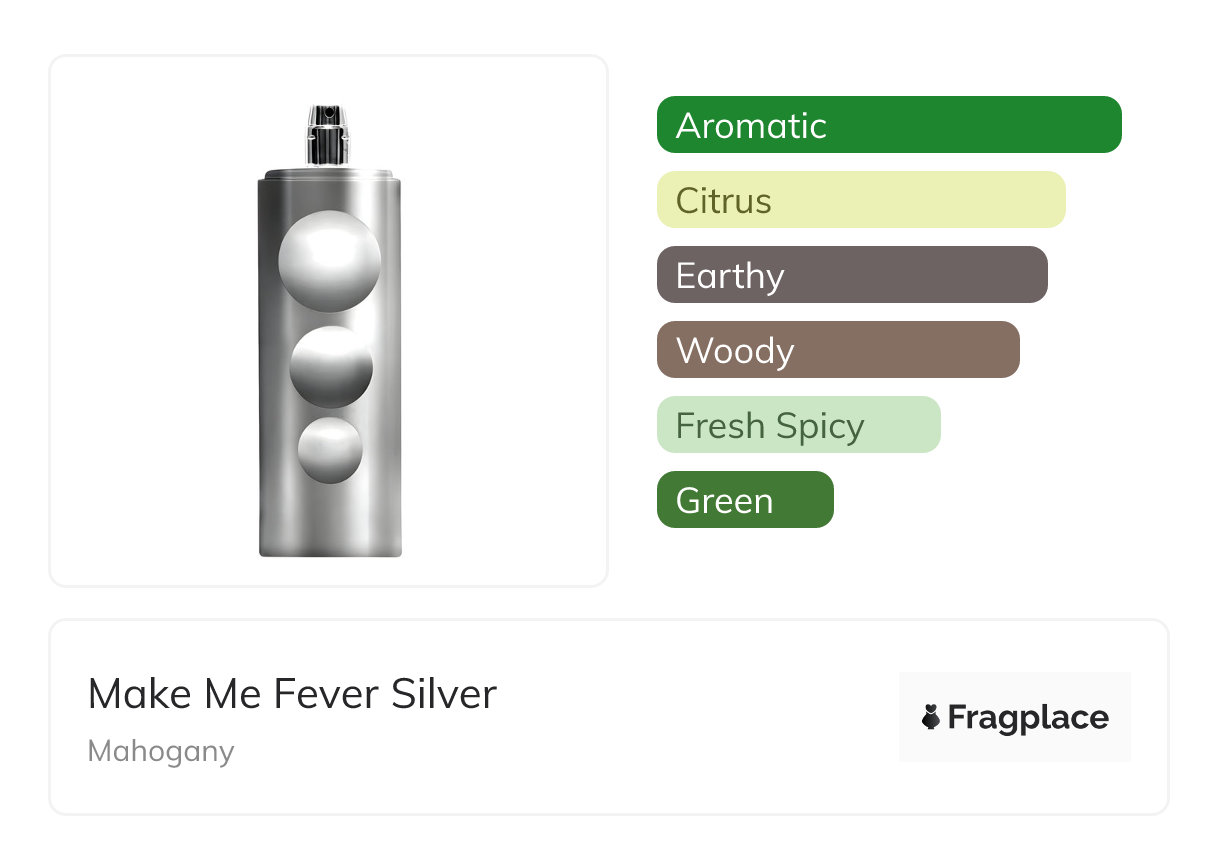Select the largest top sphere on the bottle

click(x=329, y=261)
